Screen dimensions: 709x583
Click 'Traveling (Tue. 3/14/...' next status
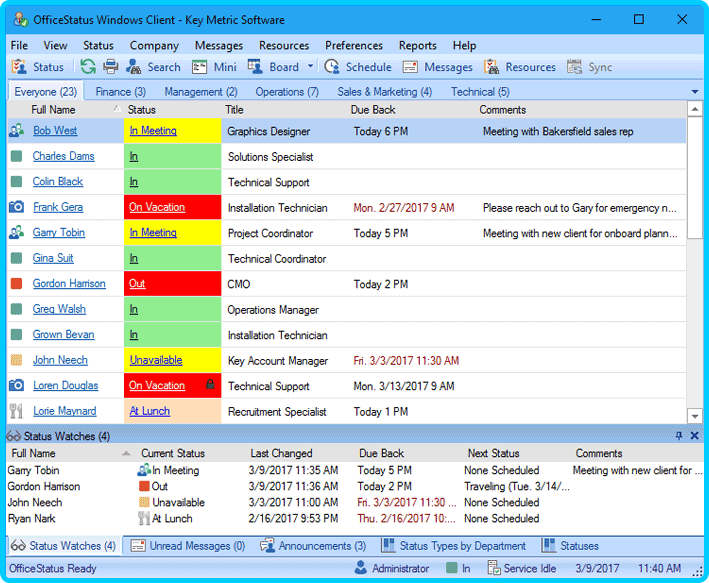pyautogui.click(x=517, y=486)
